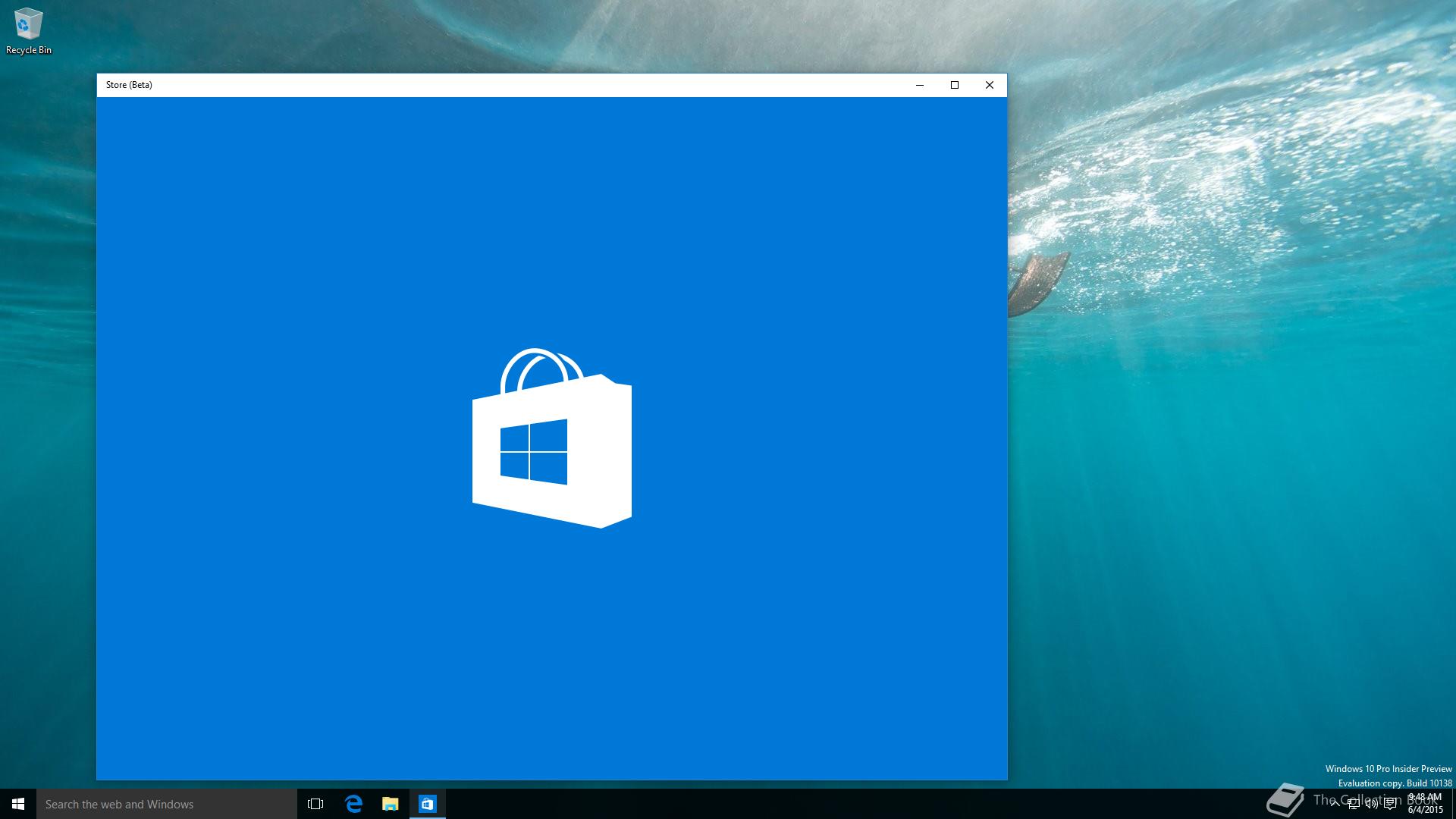Open File Explorer from the taskbar
The height and width of the screenshot is (819, 1456).
tap(391, 804)
